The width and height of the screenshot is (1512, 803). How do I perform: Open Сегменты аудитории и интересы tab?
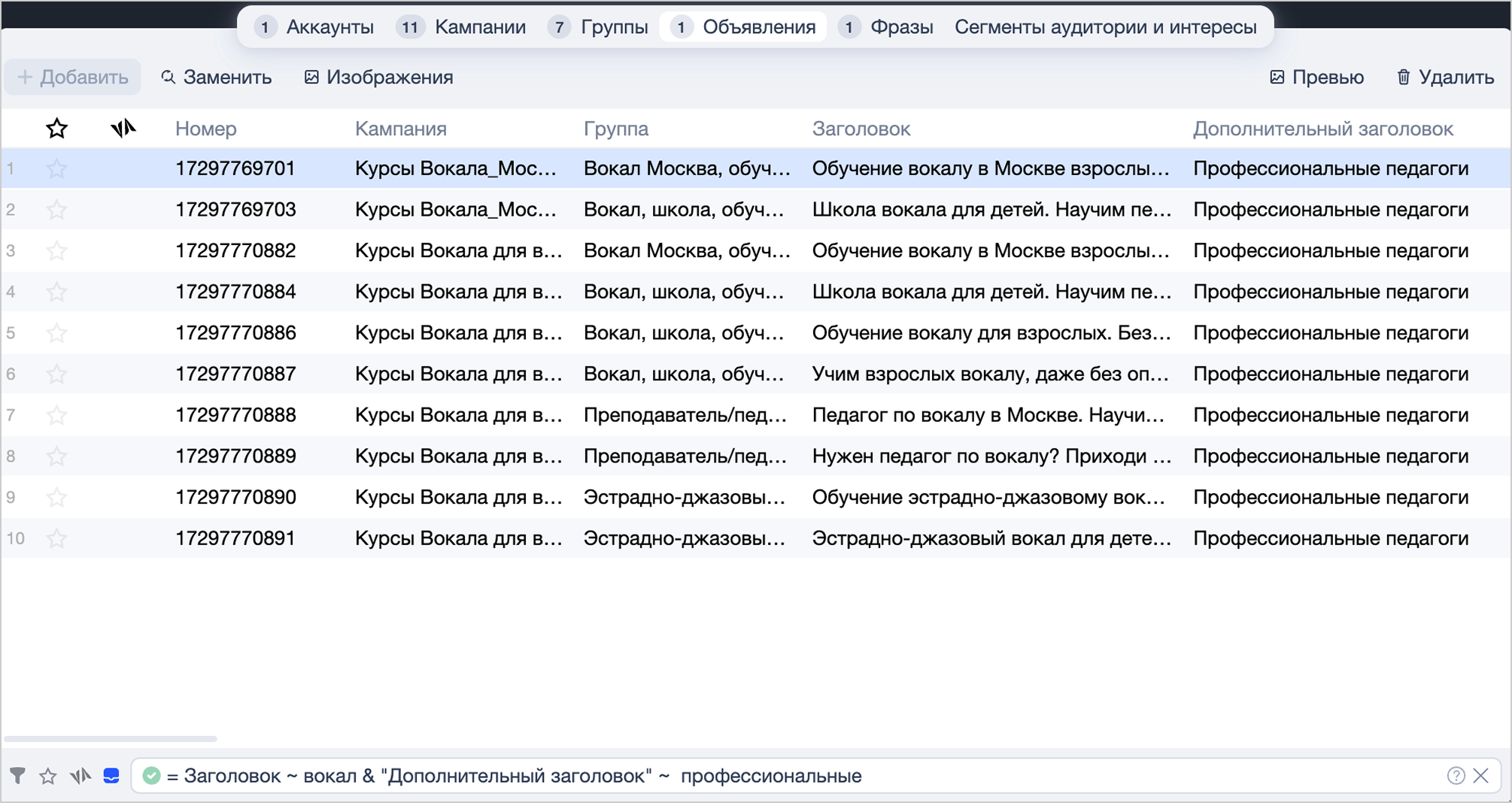point(1105,27)
